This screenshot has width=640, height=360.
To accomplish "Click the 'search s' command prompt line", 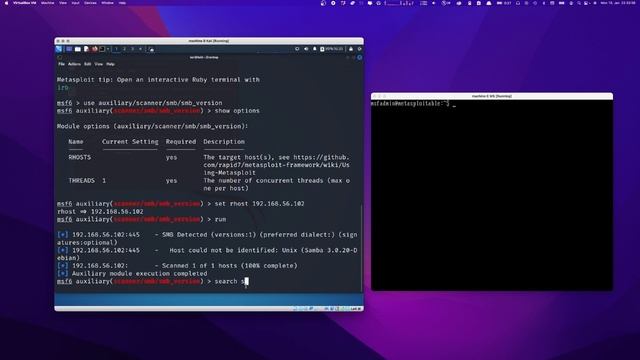I will click(x=153, y=281).
